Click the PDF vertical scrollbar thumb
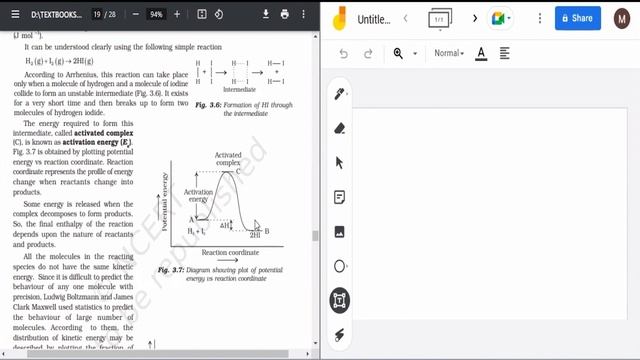 (x=315, y=236)
